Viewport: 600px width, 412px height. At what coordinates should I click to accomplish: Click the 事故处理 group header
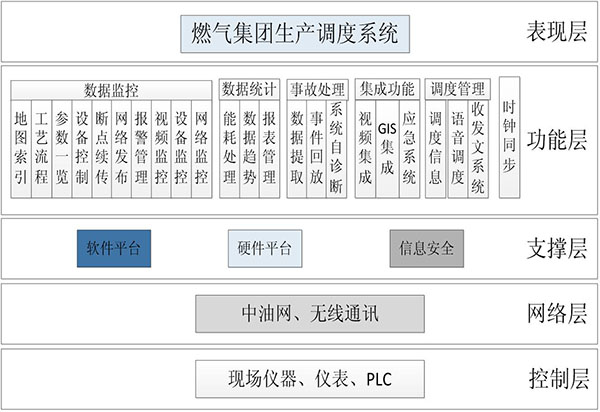coord(317,89)
